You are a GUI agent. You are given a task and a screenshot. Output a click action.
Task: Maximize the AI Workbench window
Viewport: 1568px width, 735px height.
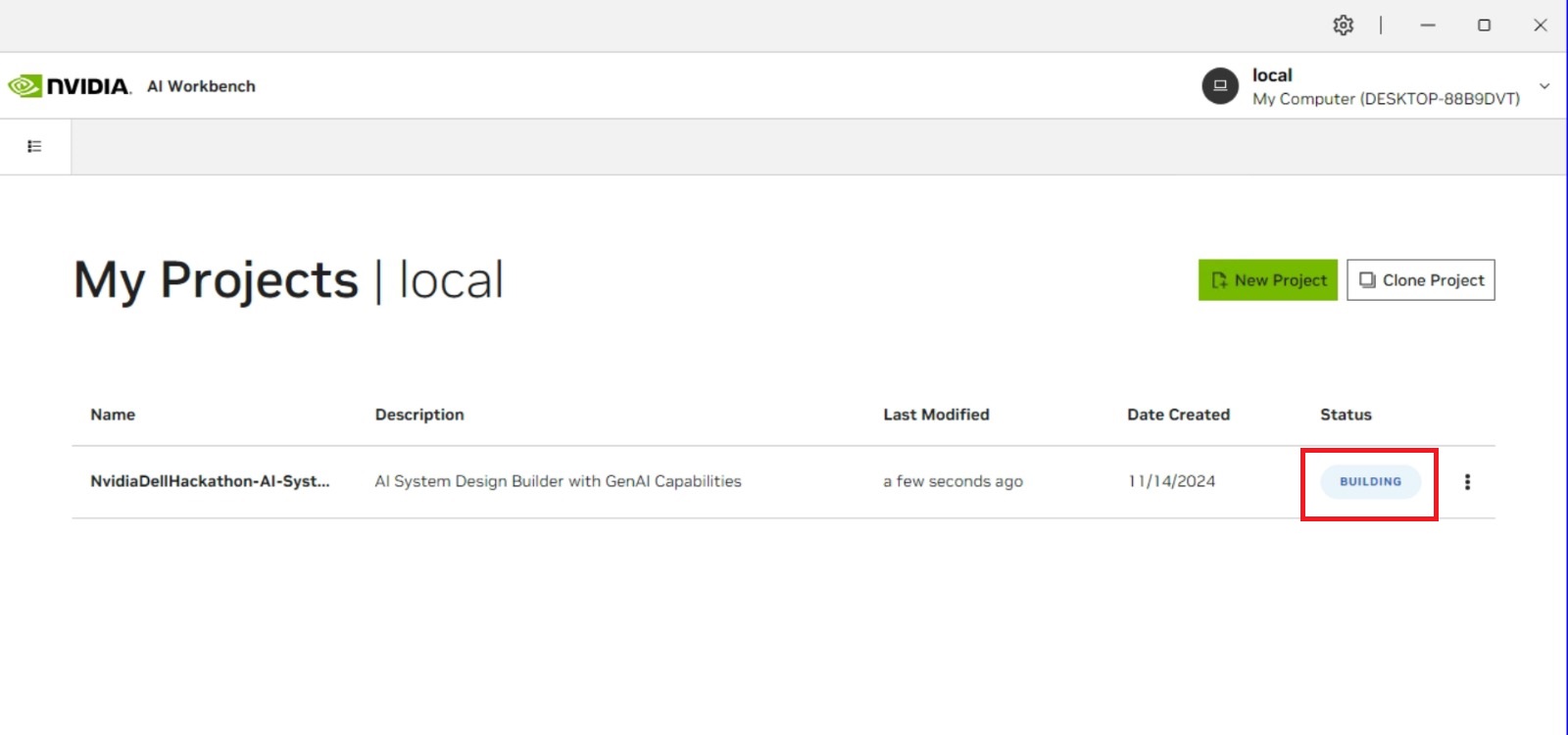[1484, 25]
